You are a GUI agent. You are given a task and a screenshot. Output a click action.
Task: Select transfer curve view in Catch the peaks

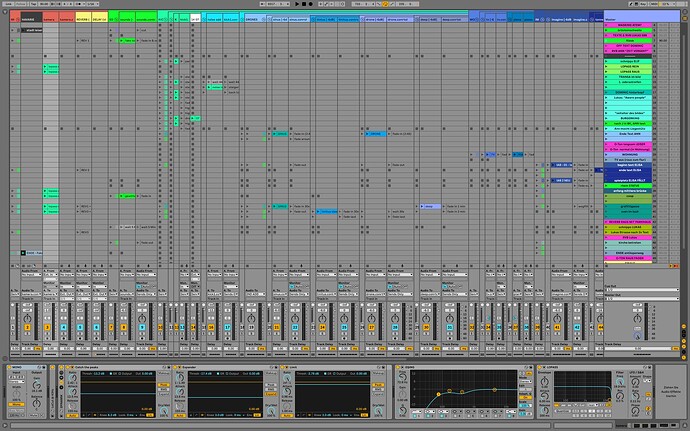point(89,415)
